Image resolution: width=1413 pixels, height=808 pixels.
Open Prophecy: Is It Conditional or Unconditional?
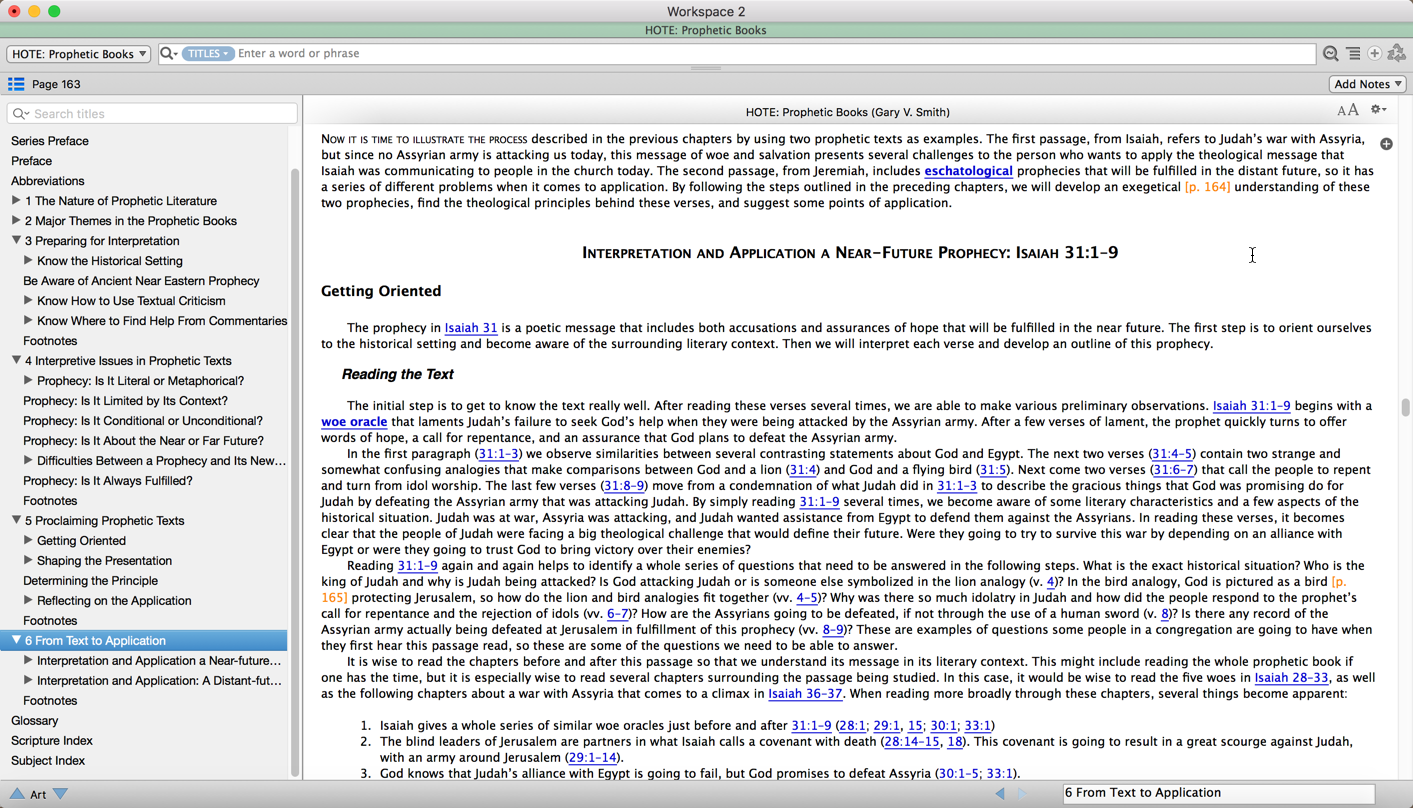tap(143, 421)
